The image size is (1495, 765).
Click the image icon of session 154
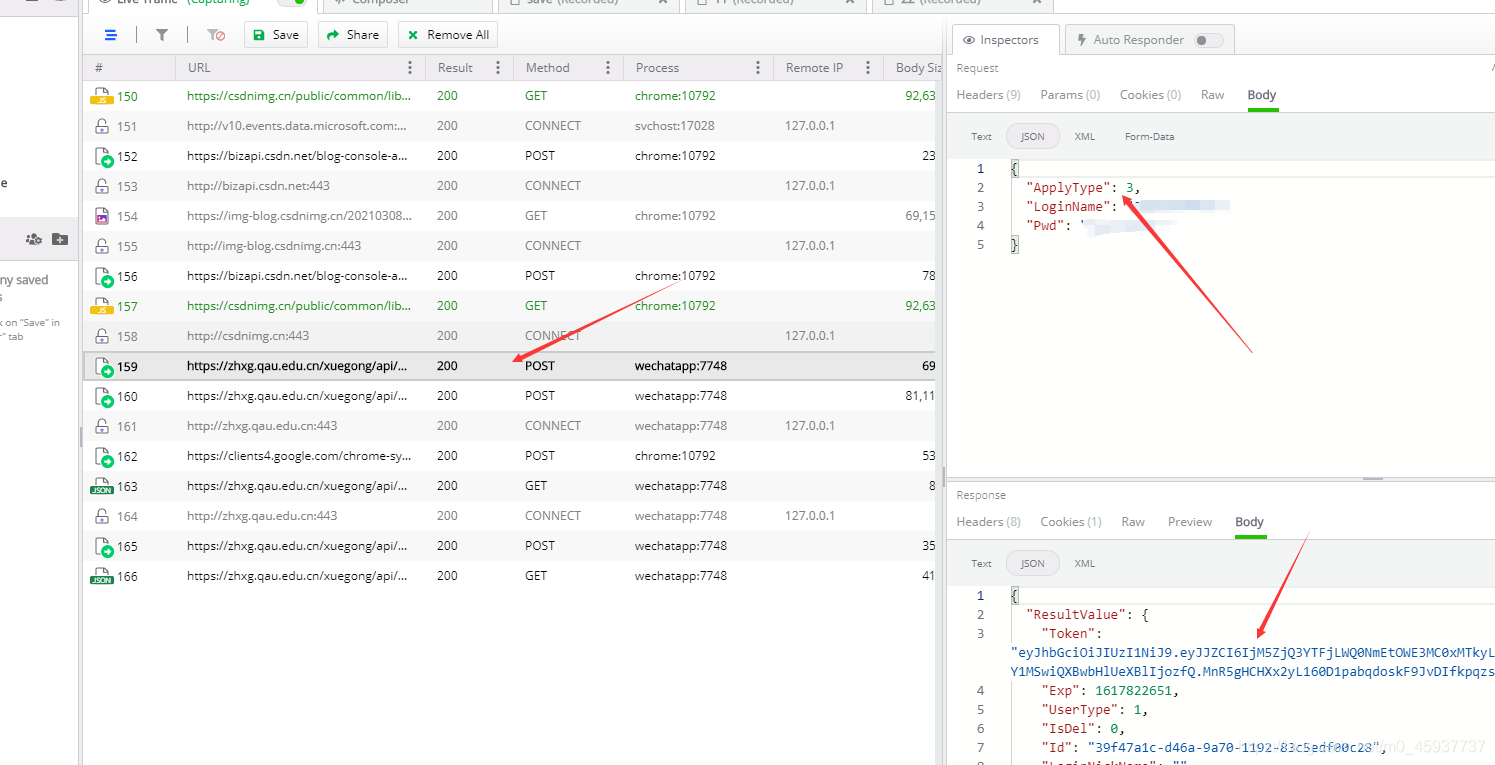pyautogui.click(x=102, y=216)
